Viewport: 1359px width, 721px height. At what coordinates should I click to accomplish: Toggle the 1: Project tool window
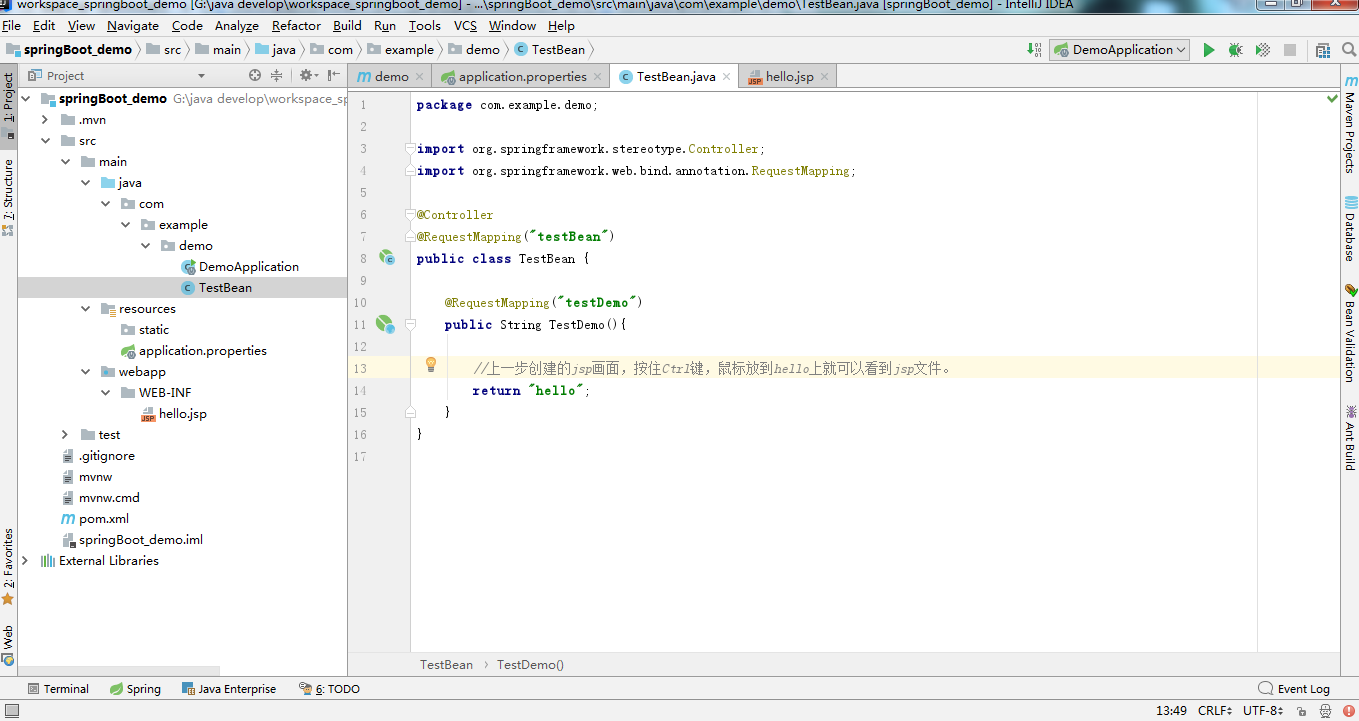(x=8, y=106)
